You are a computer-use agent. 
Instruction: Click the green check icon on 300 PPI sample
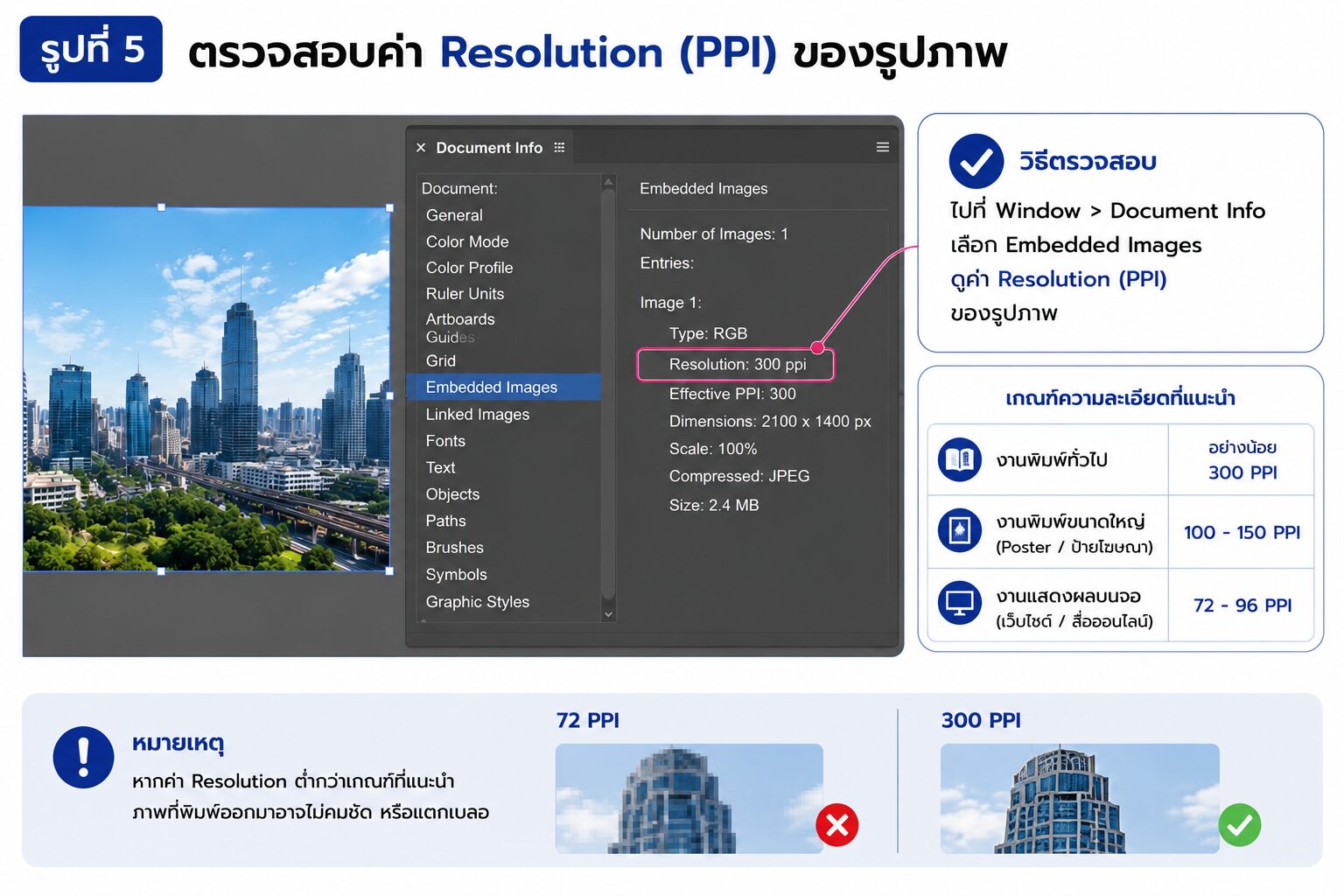tap(1240, 825)
